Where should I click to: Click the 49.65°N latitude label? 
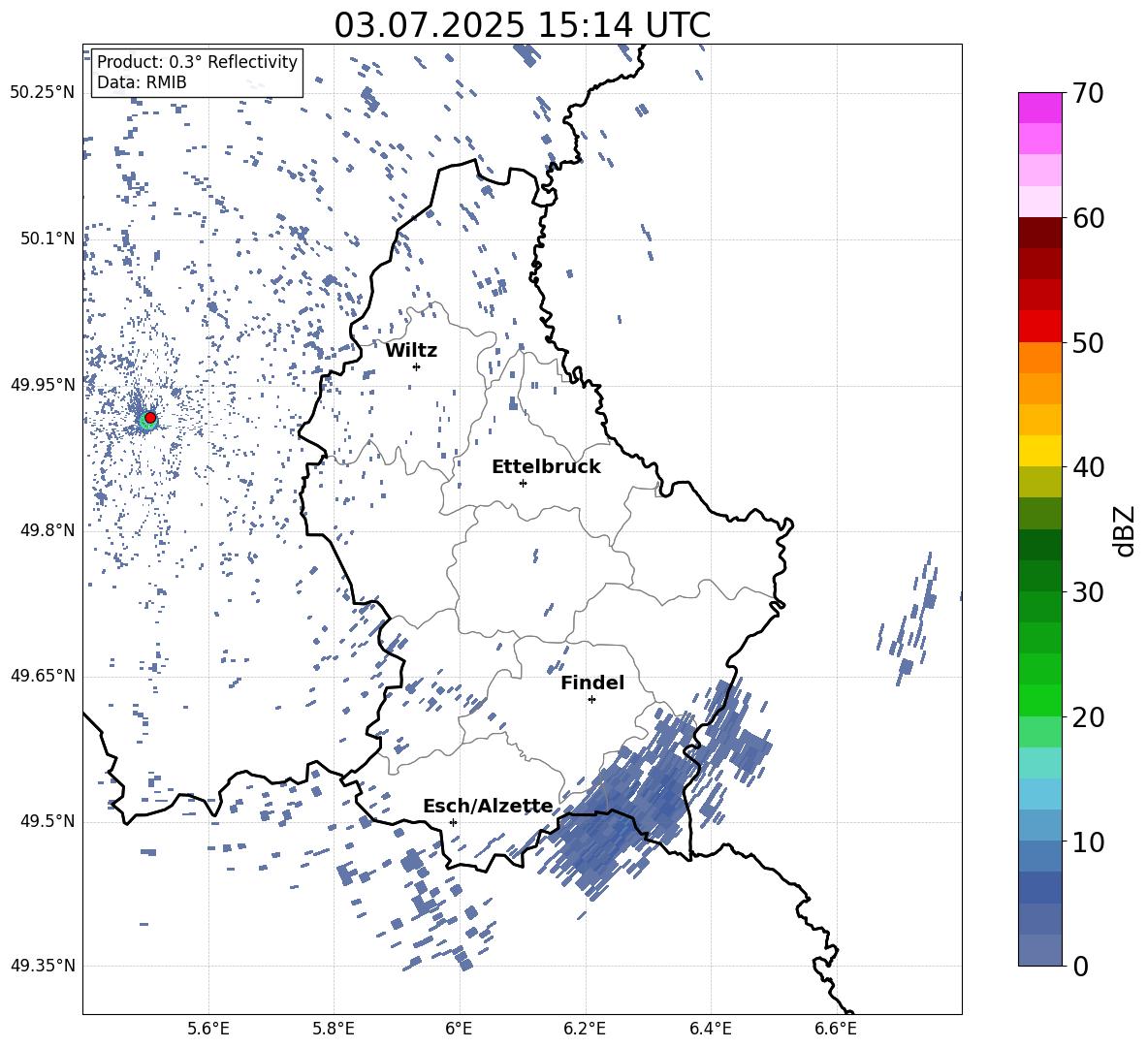coord(43,675)
